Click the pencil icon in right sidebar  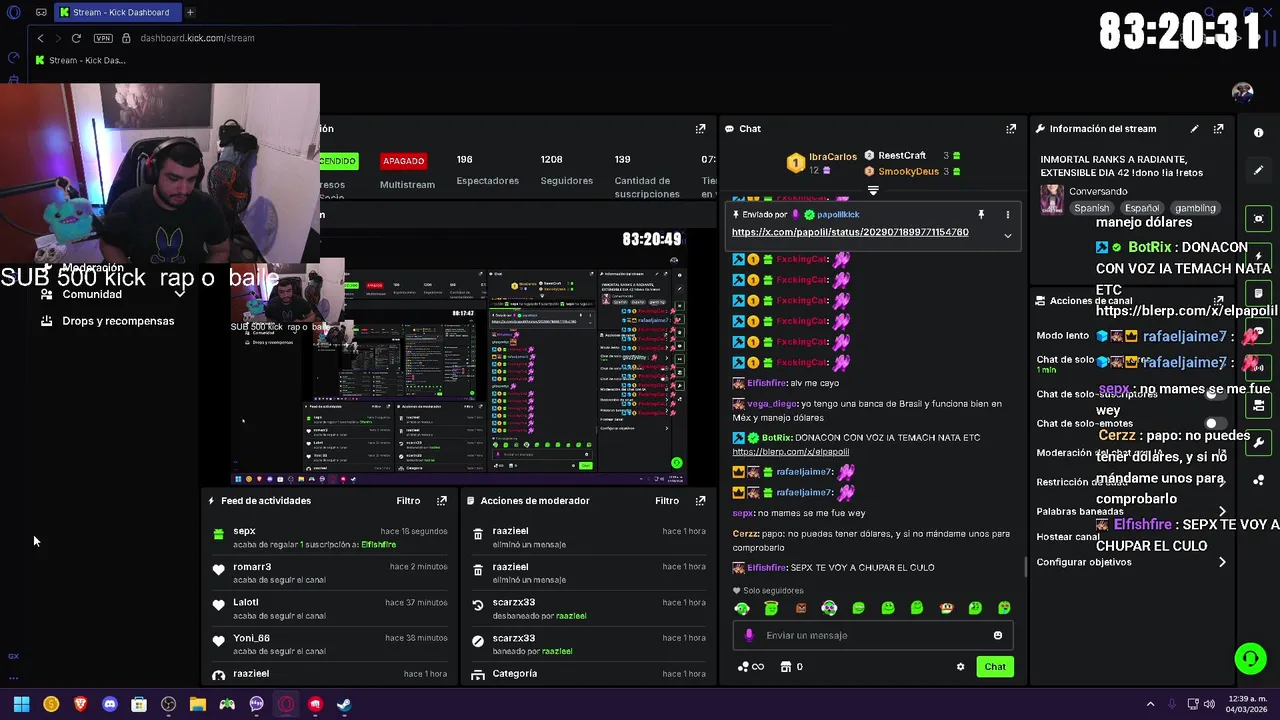pos(1258,170)
